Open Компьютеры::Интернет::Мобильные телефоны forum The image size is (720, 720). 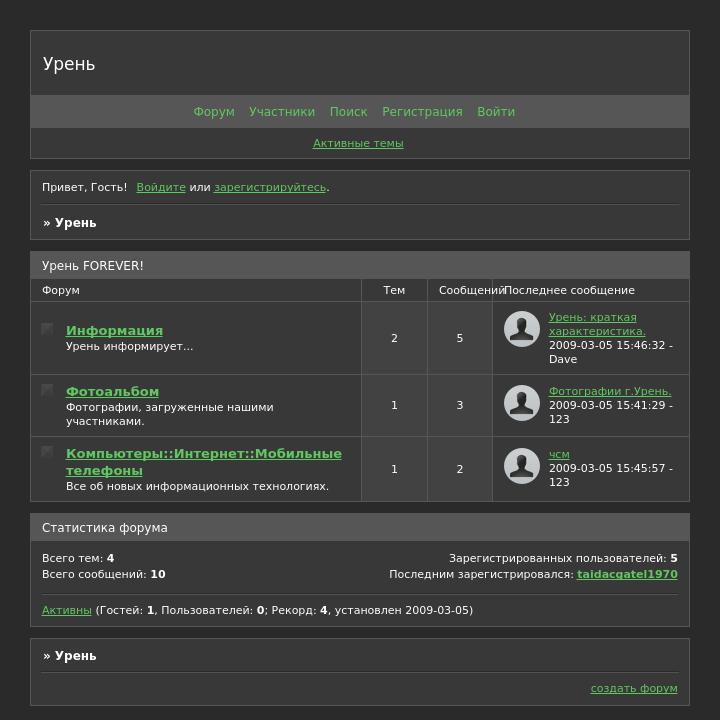tap(204, 462)
